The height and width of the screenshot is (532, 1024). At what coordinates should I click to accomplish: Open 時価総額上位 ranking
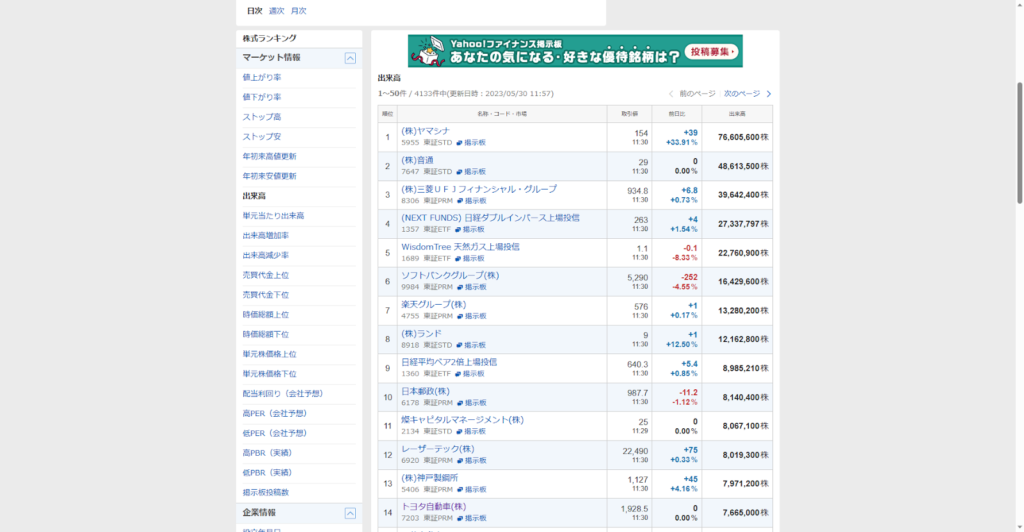click(266, 315)
